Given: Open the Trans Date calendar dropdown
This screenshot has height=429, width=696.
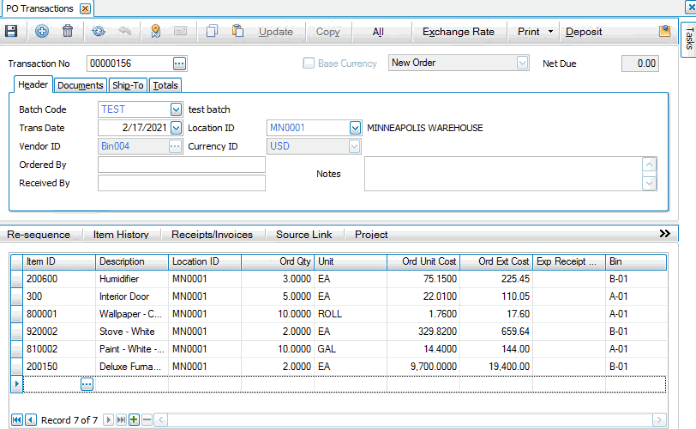Looking at the screenshot, I should tap(176, 128).
